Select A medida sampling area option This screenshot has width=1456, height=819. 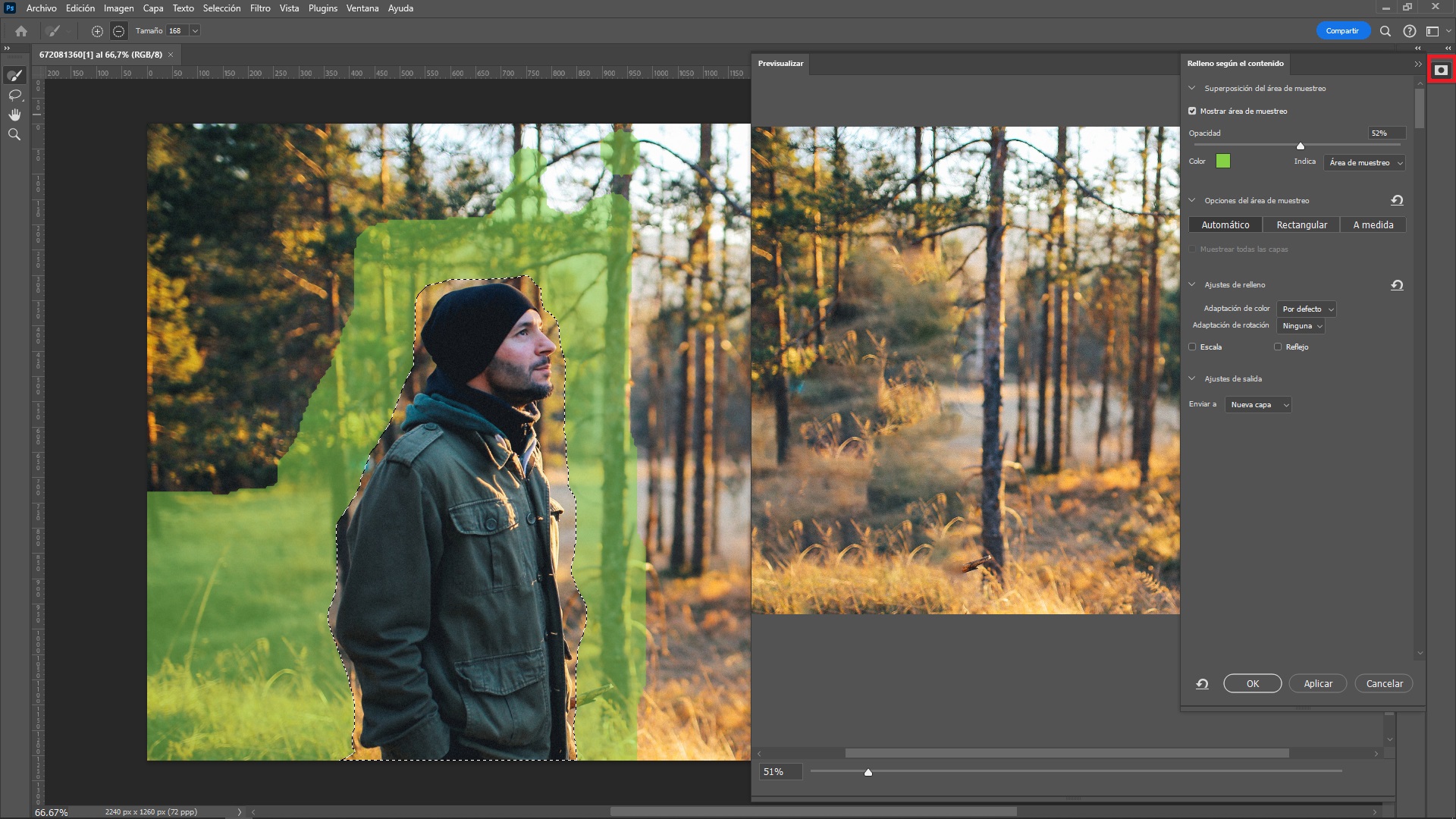[1373, 224]
